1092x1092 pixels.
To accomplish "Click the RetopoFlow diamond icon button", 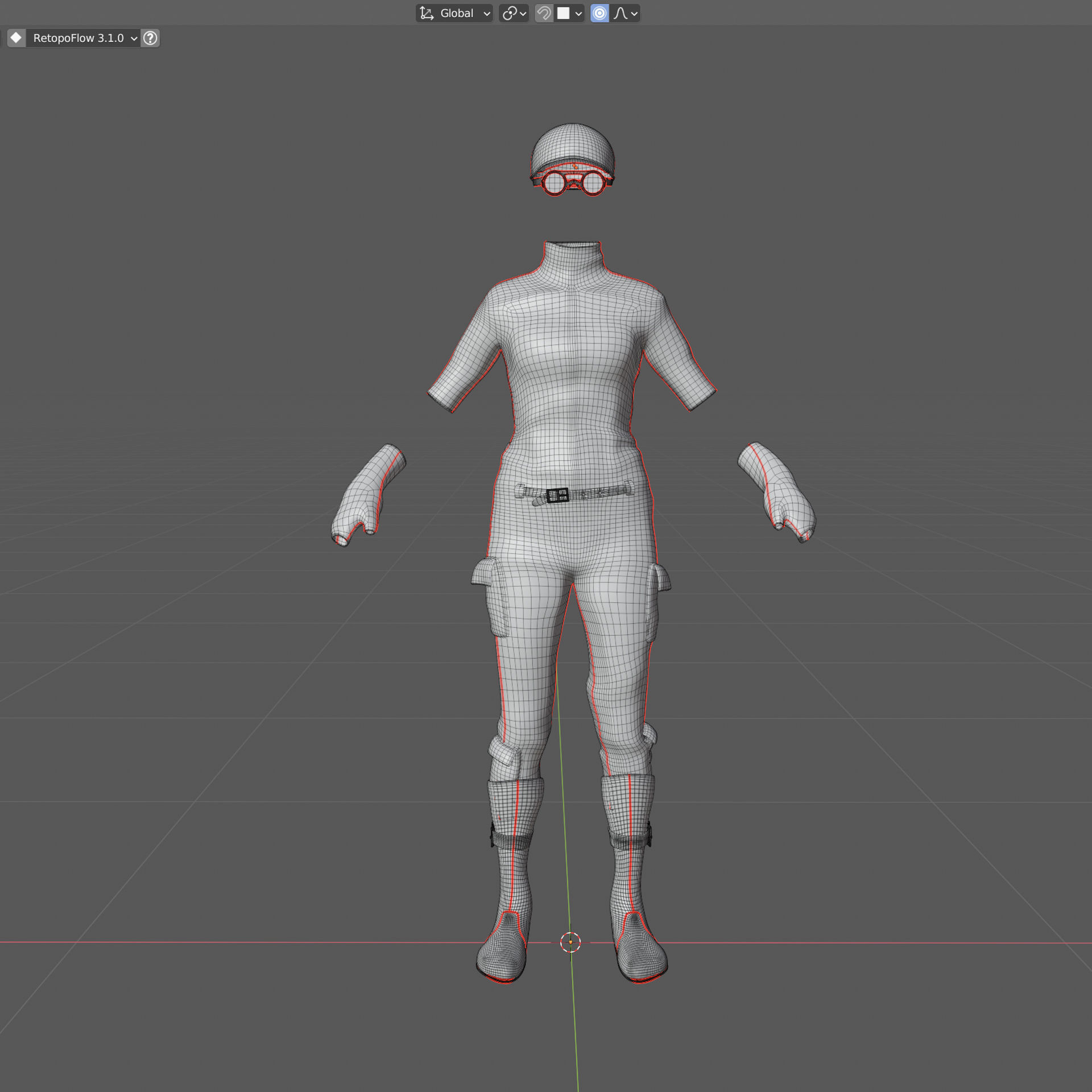I will (x=16, y=38).
